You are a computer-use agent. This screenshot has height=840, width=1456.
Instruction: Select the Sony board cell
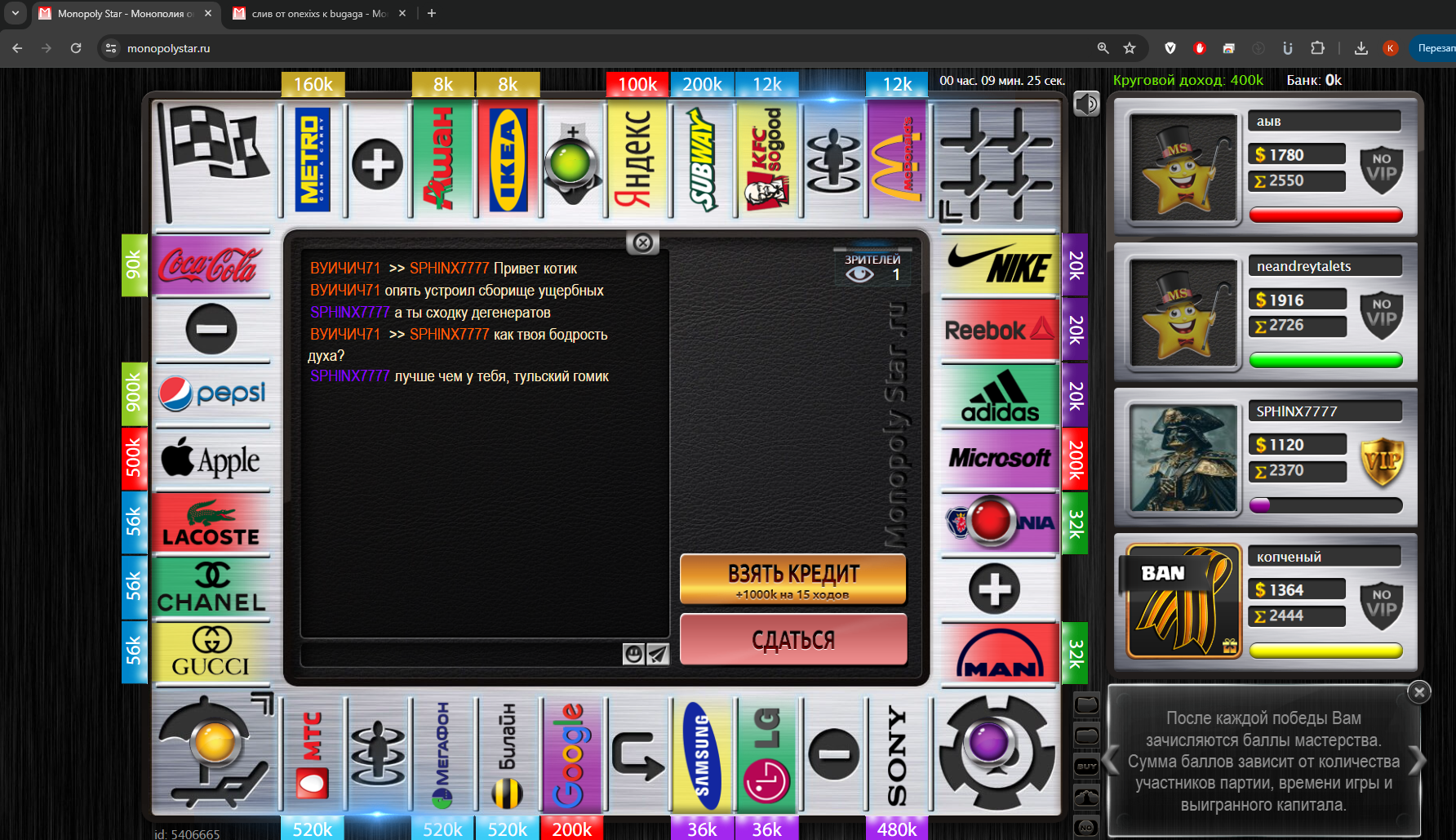coord(897,755)
